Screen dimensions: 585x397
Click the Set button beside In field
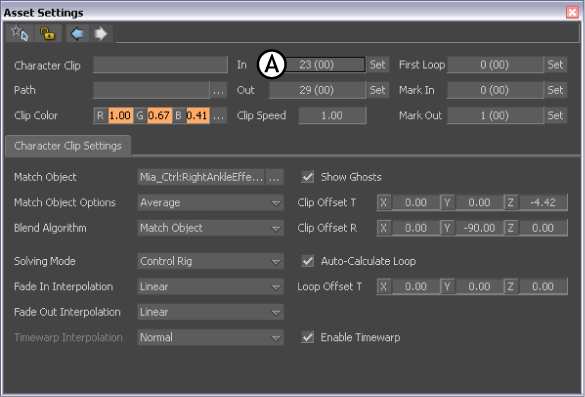tap(378, 65)
